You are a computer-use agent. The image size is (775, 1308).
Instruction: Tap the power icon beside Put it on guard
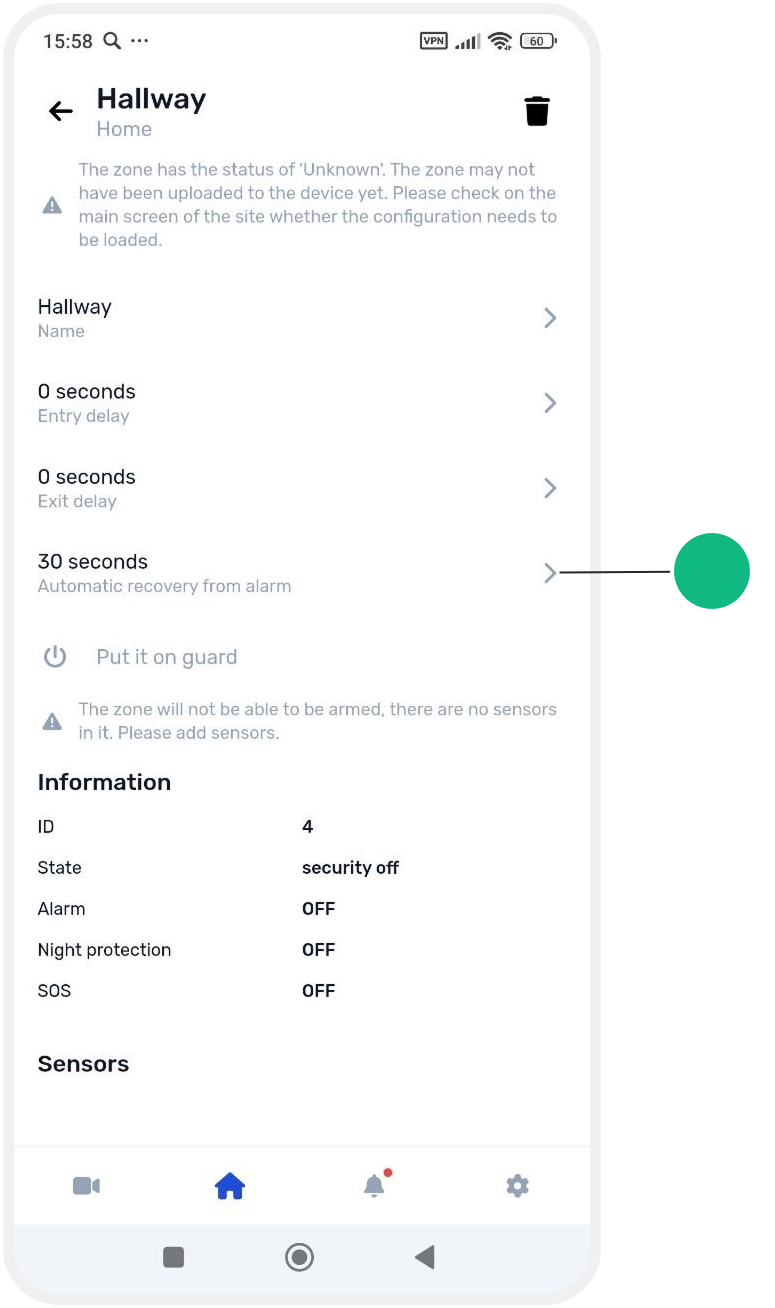55,657
